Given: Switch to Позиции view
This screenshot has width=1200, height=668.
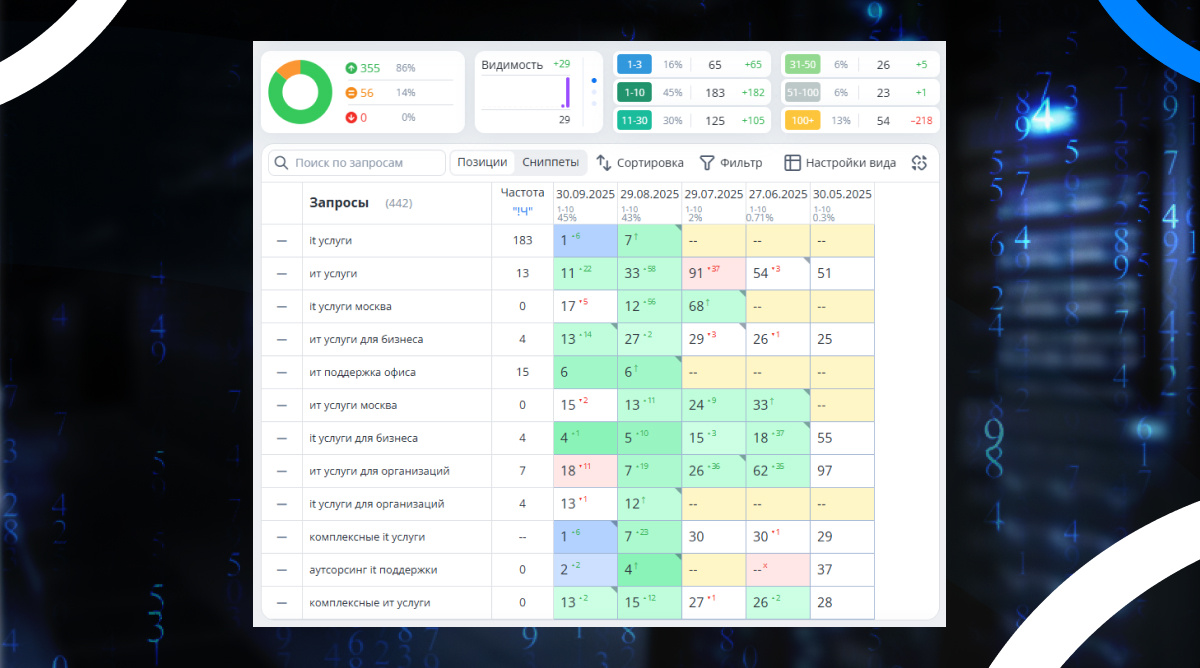Looking at the screenshot, I should (483, 163).
